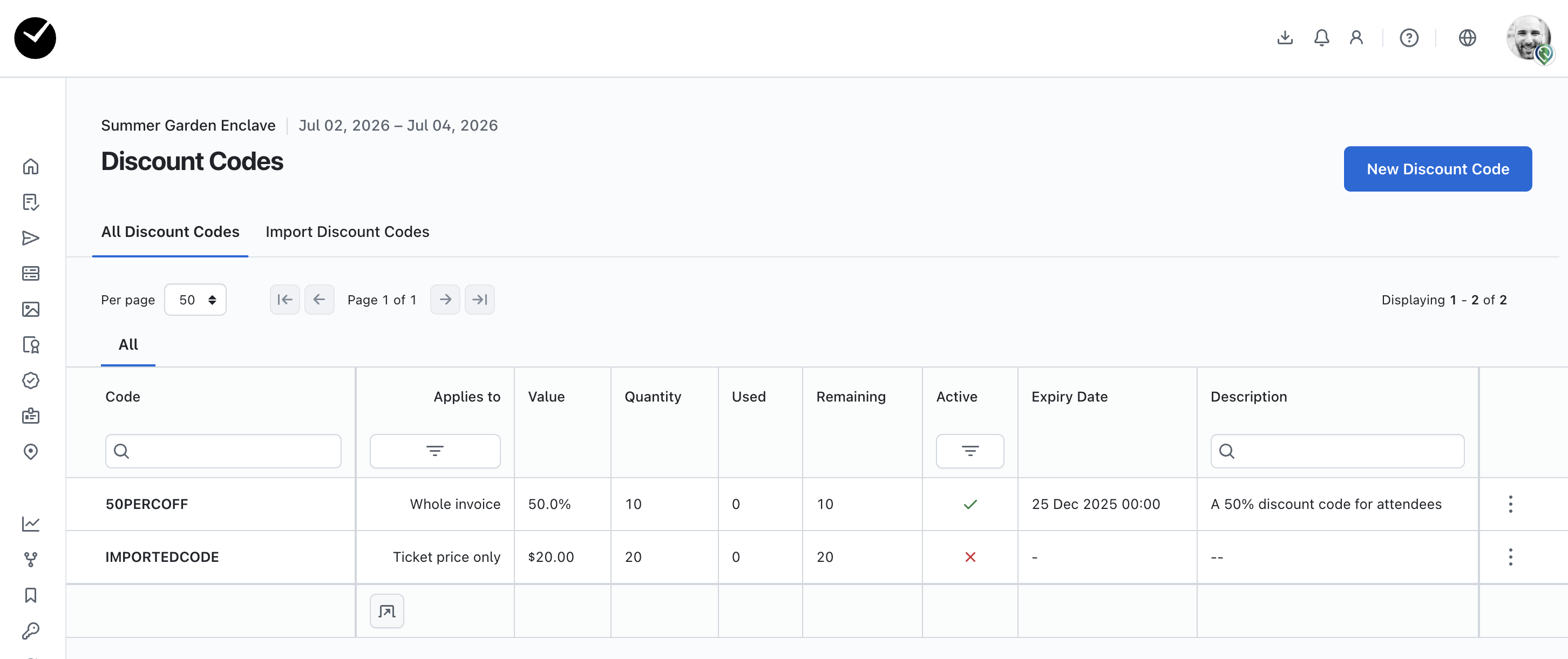Open the help question mark icon
Screen dimensions: 1568x659
pyautogui.click(x=1409, y=38)
